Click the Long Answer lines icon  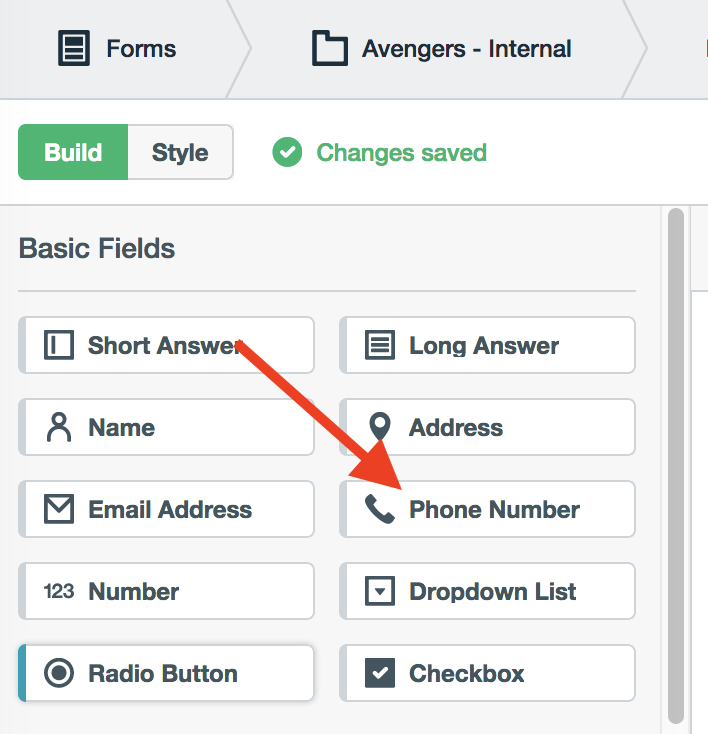(x=380, y=346)
